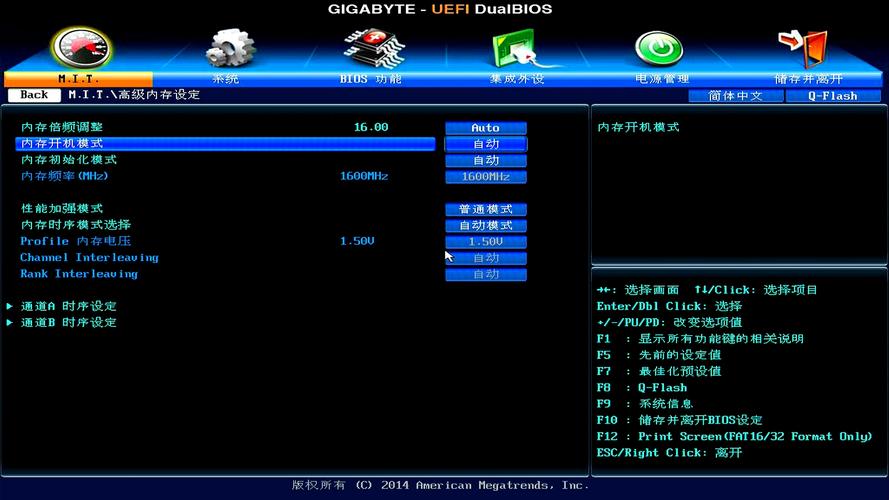Click the F1 function key help line
This screenshot has width=889, height=500.
pos(700,339)
